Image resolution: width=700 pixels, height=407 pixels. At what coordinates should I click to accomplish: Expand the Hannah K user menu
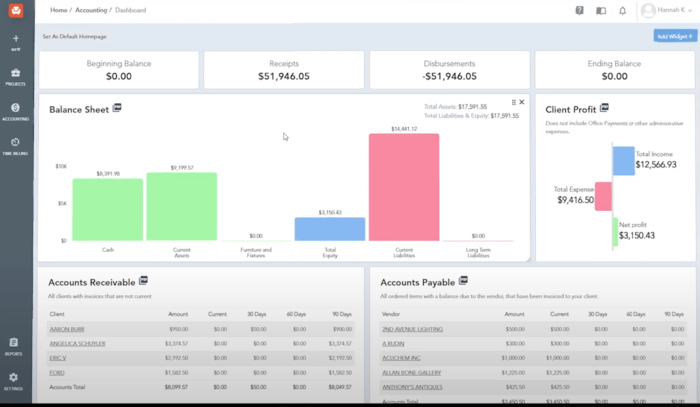(665, 10)
